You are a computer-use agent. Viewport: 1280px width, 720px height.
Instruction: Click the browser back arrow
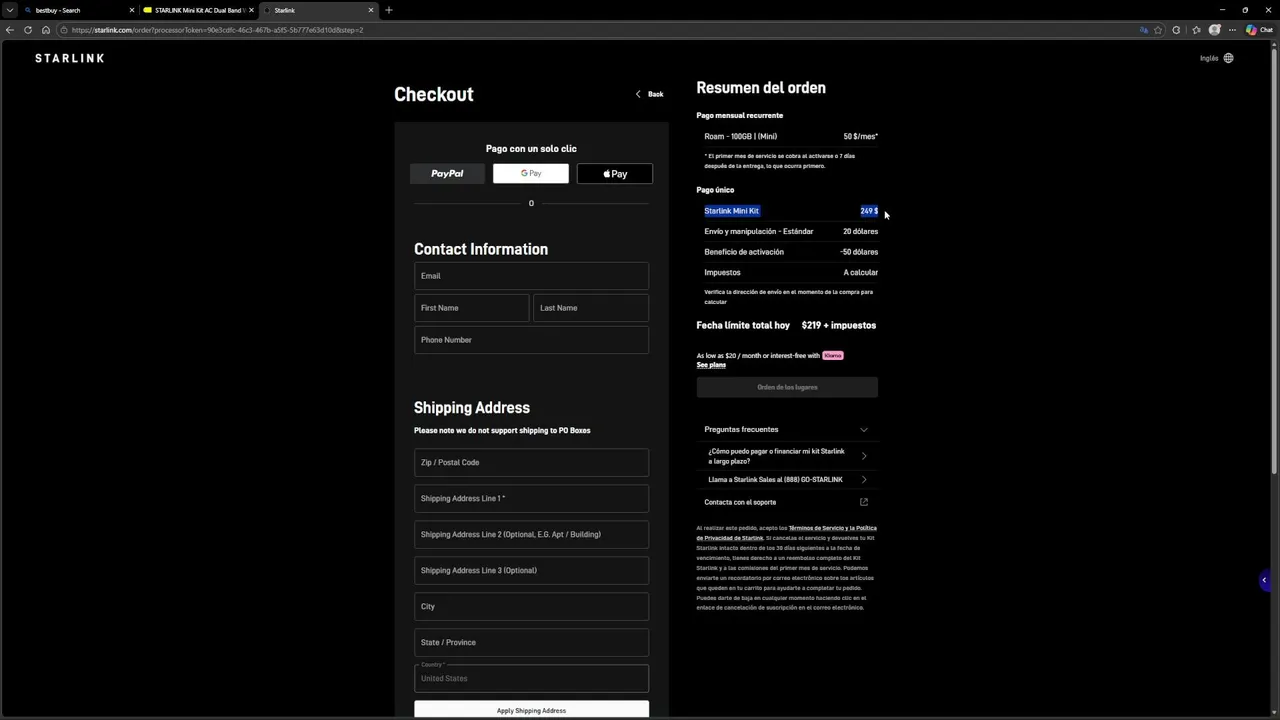click(10, 30)
